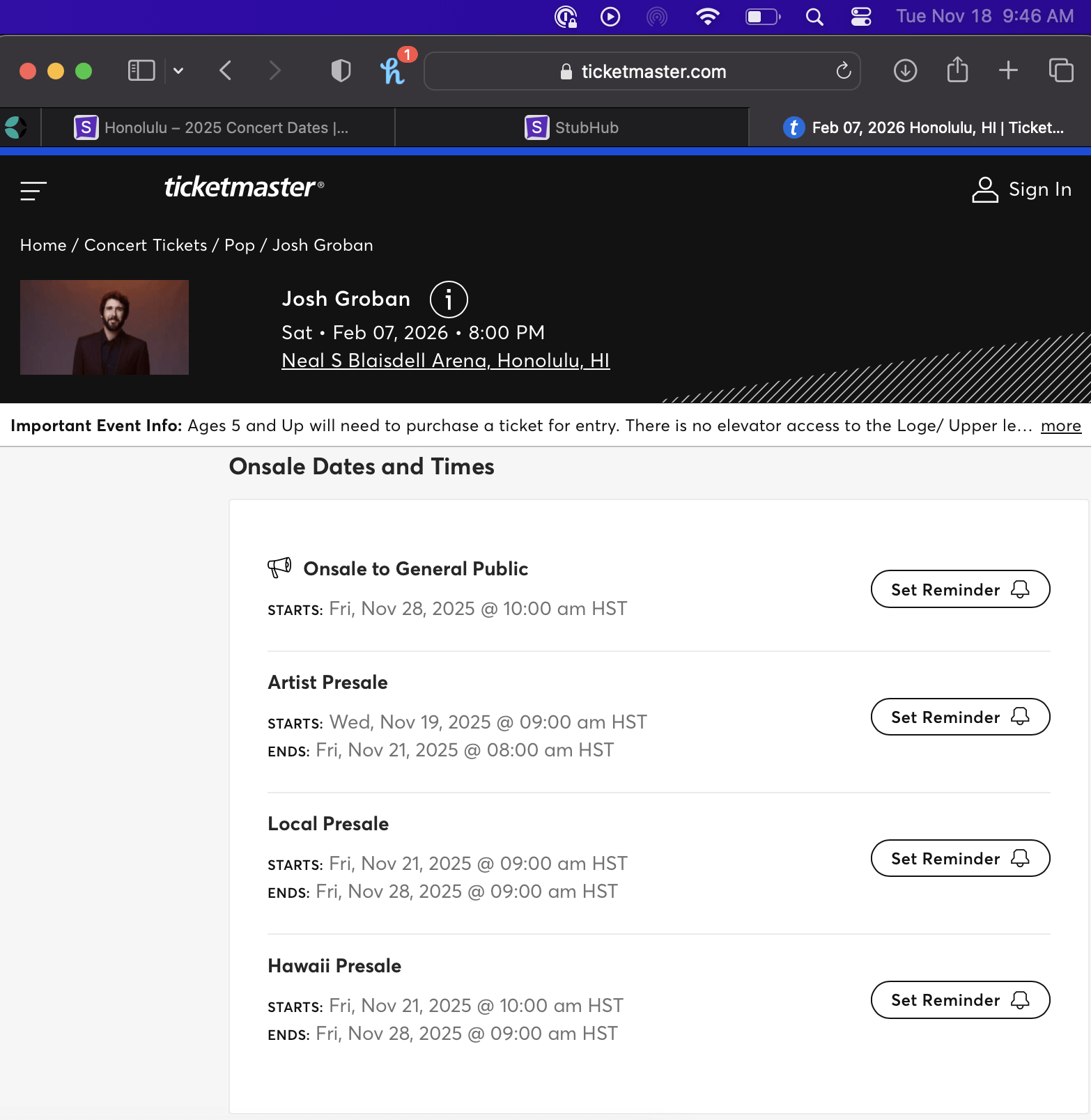The height and width of the screenshot is (1120, 1091).
Task: Click 'Wed, Nov 19, 2025 @ 09:00 am HST'
Action: (x=488, y=722)
